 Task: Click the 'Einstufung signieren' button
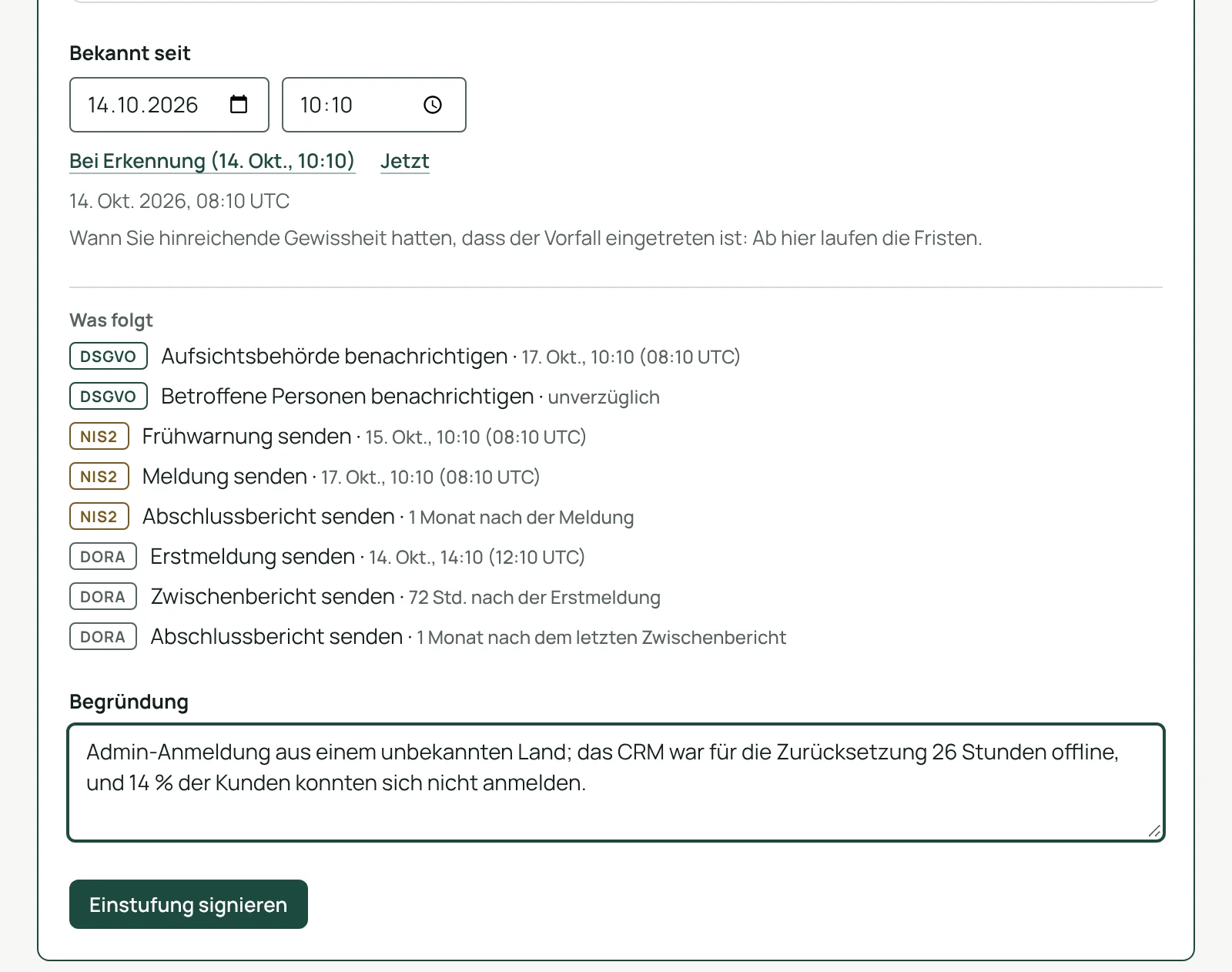tap(189, 904)
